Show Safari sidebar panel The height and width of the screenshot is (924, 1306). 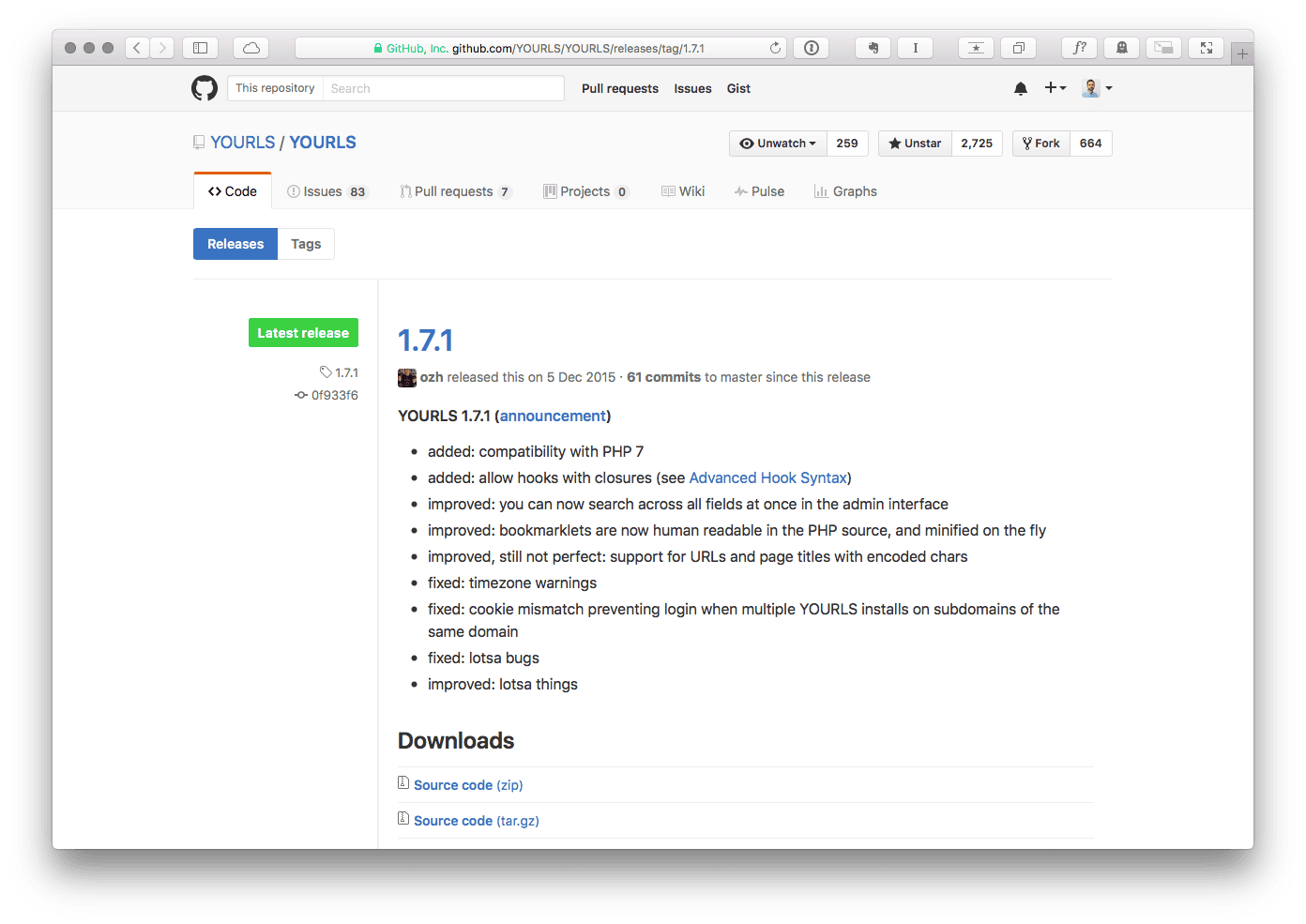point(200,48)
